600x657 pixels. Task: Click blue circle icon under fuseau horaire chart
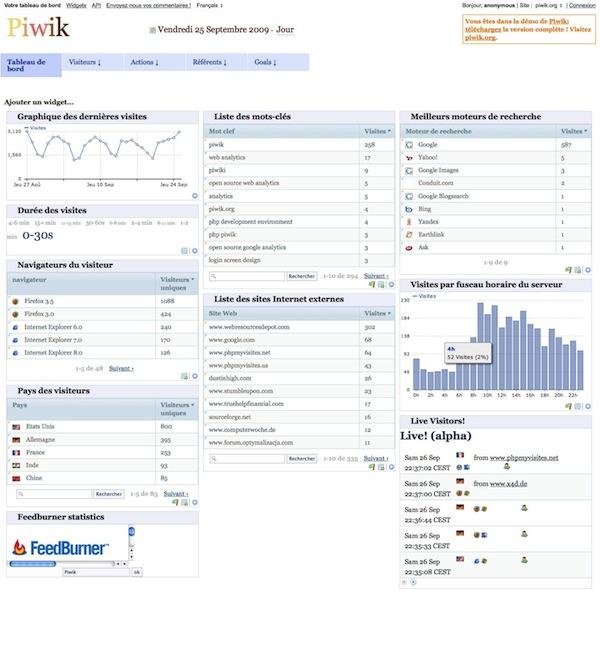[588, 406]
